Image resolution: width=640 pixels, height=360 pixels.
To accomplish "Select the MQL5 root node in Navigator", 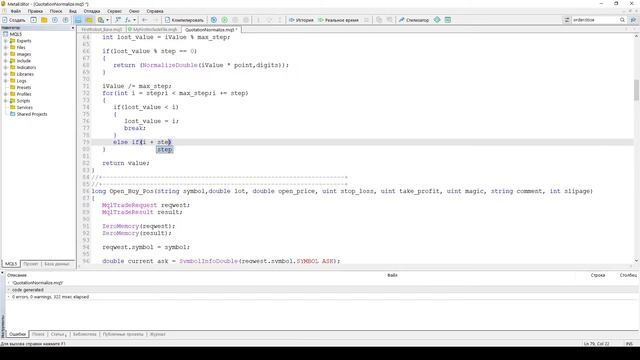I will [x=16, y=34].
